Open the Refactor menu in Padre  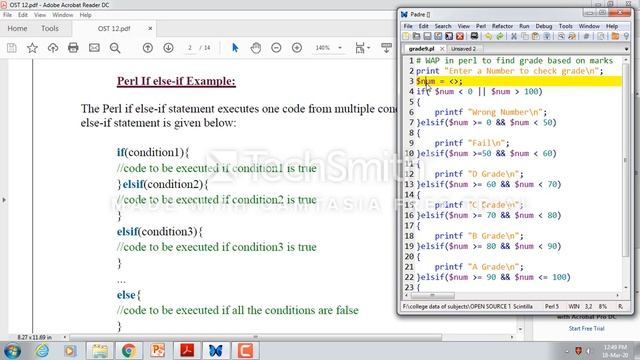[x=502, y=26]
